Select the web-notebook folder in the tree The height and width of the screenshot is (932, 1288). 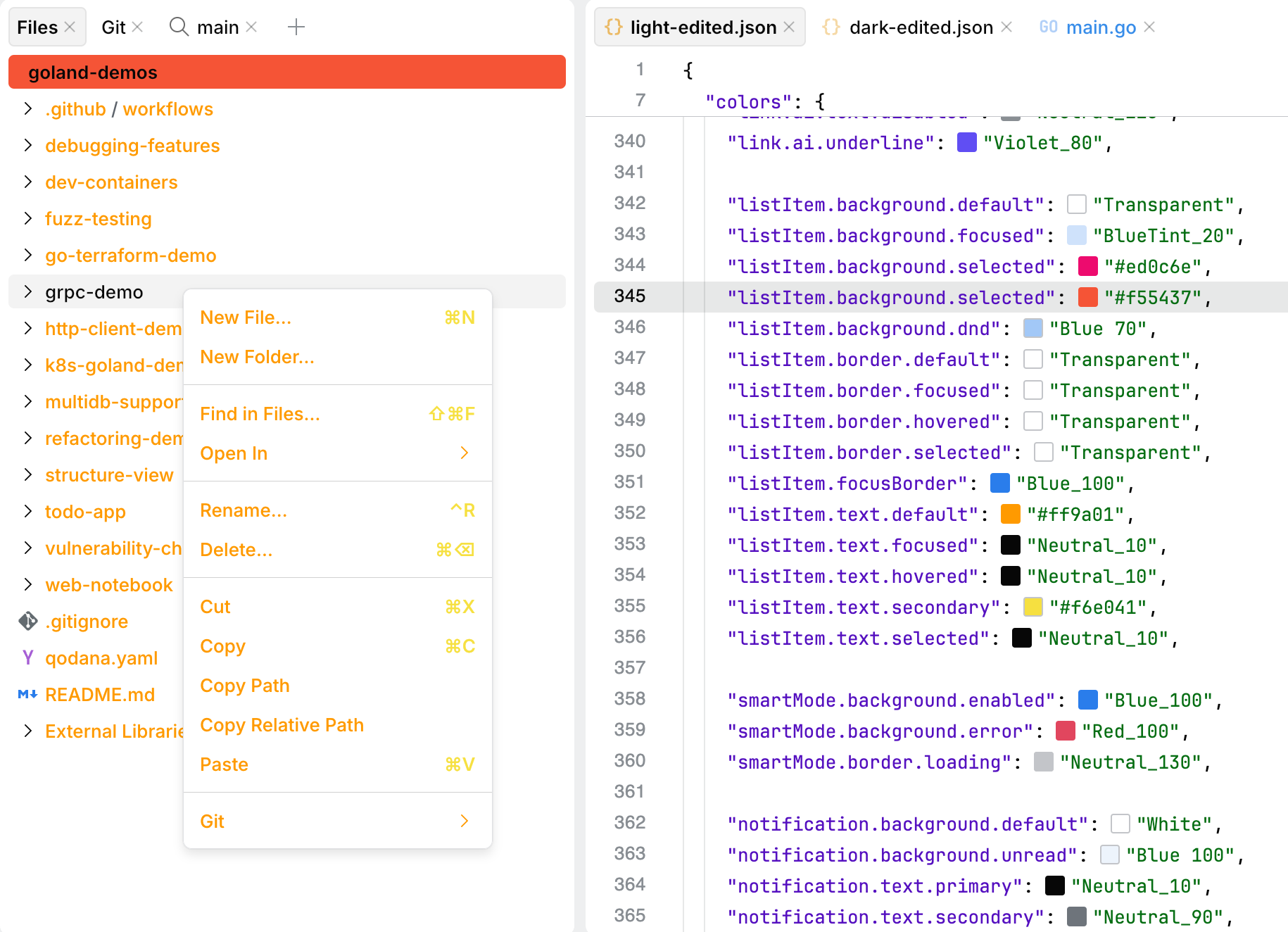[108, 584]
